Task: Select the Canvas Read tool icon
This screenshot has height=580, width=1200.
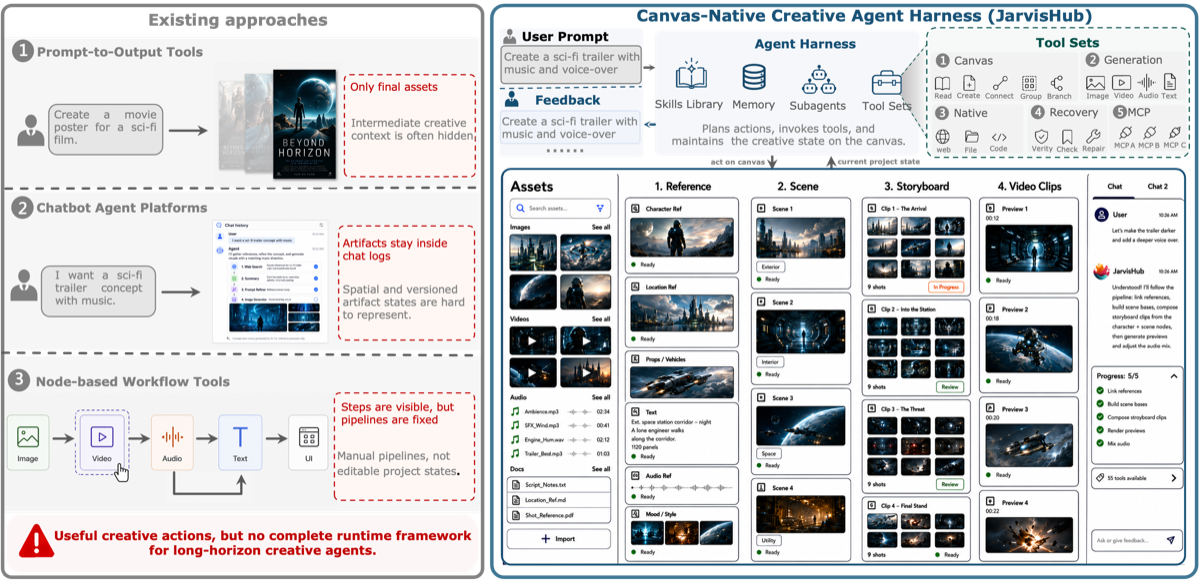Action: 943,83
